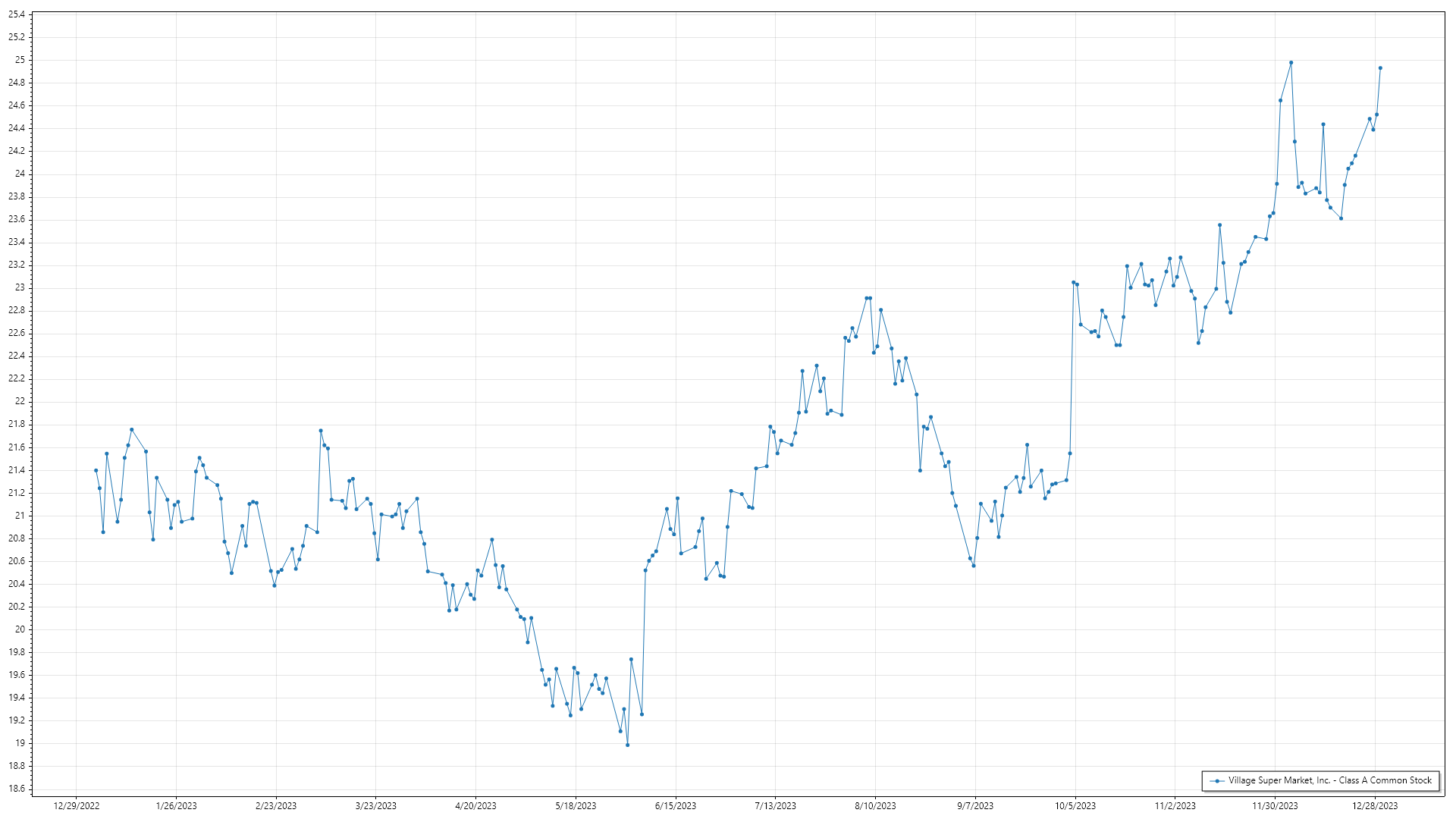Click the Village Super Market legend label
This screenshot has width=1456, height=819.
(x=1329, y=780)
